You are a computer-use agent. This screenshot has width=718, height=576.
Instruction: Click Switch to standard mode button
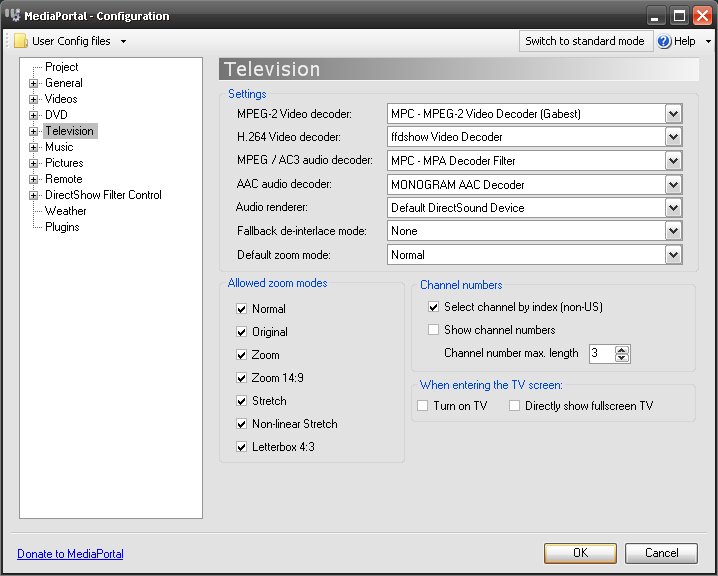click(x=585, y=41)
